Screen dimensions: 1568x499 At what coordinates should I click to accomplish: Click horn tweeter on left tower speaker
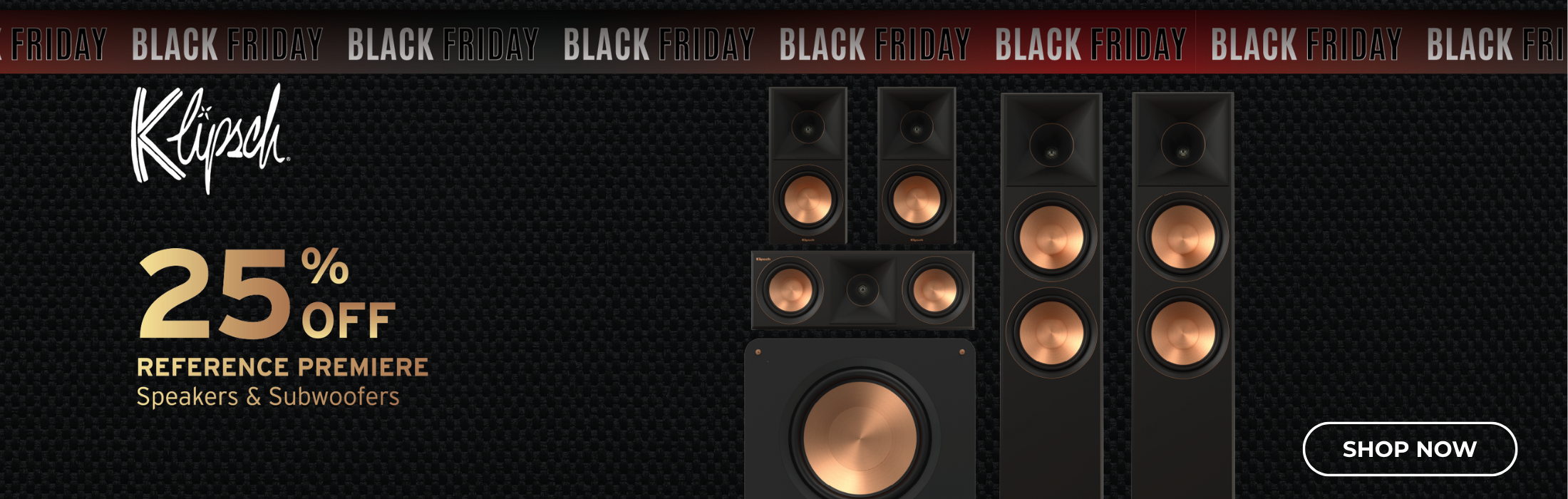coord(1051,145)
